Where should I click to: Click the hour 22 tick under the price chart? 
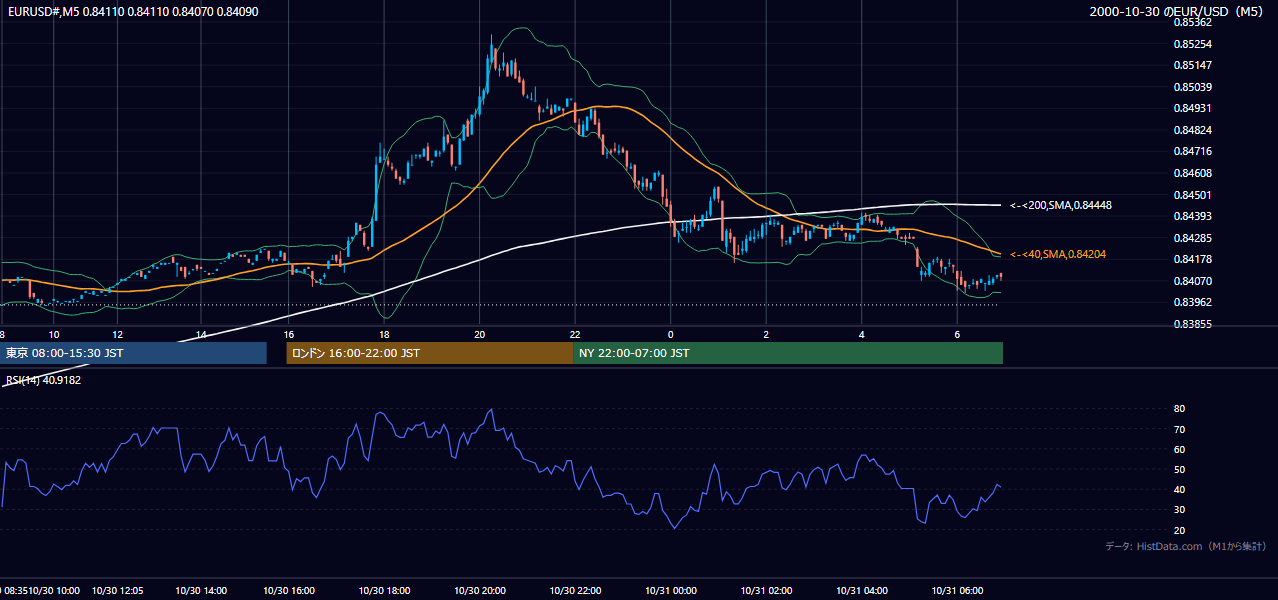[575, 334]
